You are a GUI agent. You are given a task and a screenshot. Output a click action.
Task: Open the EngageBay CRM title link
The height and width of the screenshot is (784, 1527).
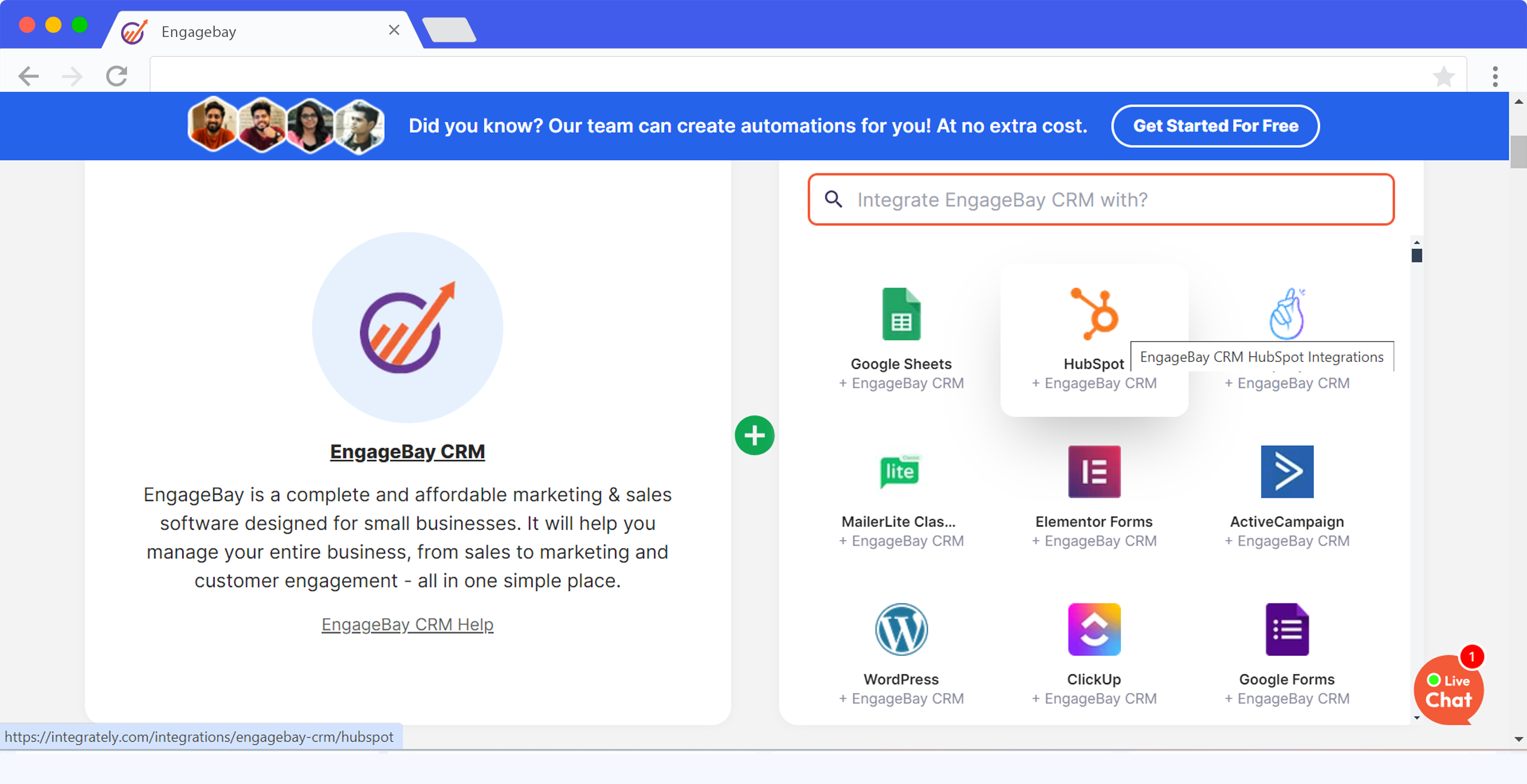point(407,451)
